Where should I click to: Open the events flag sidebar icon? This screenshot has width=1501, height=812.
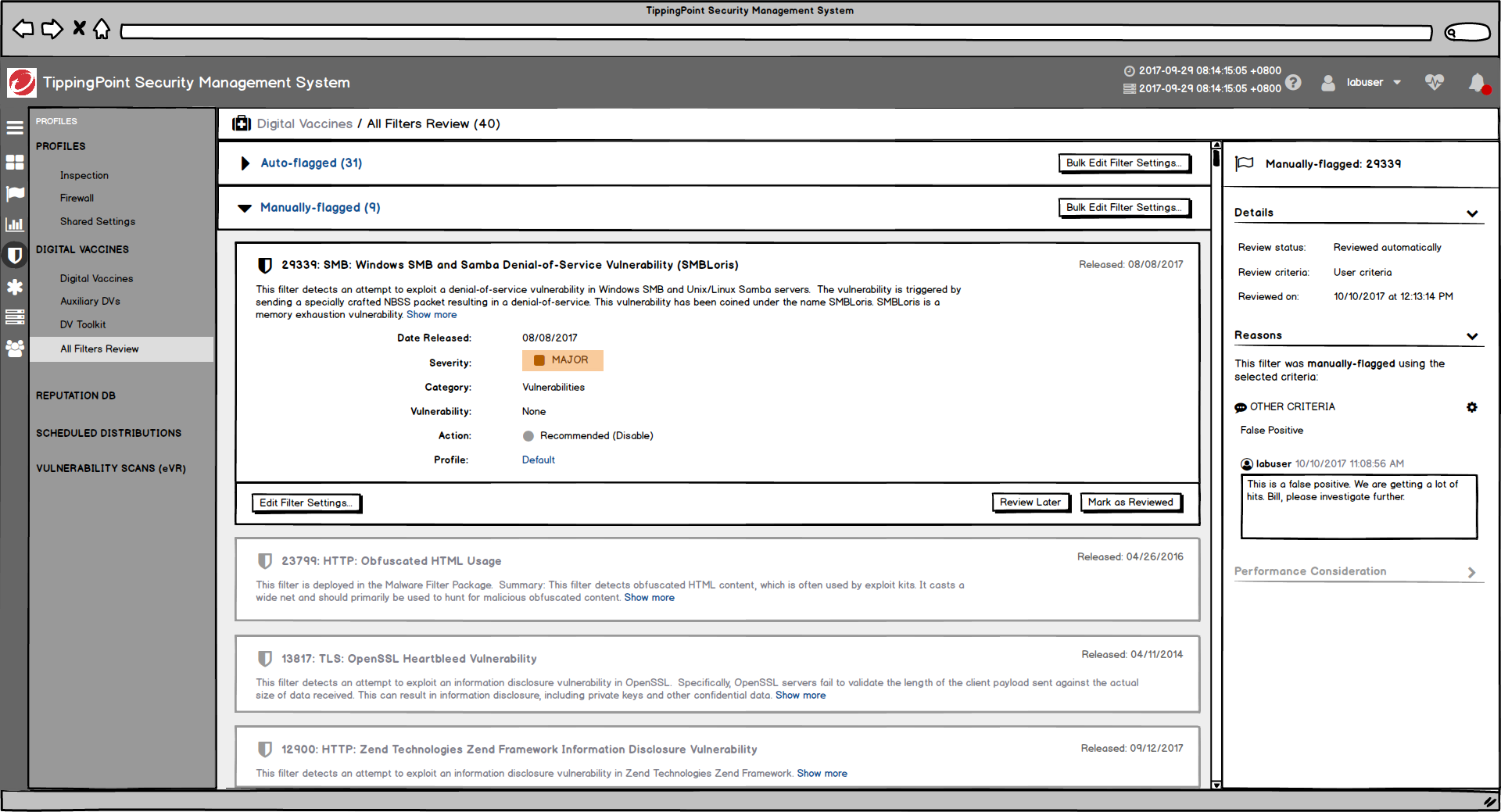[x=15, y=193]
